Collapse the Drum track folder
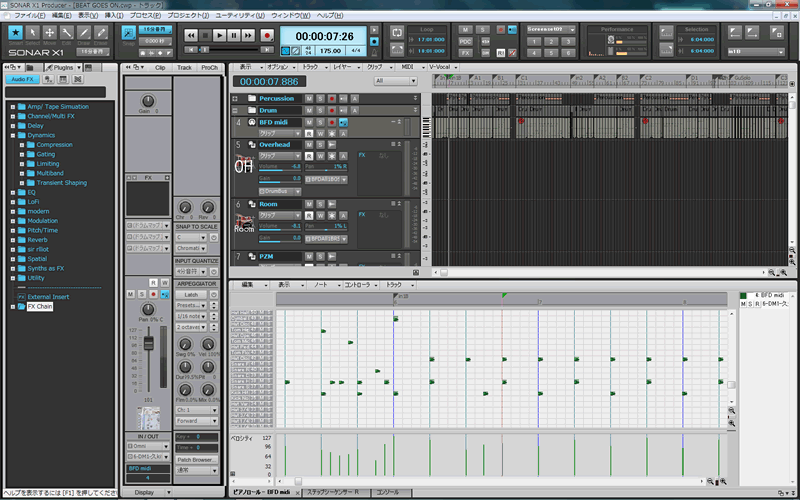Screen dimensions: 800x500 tap(235, 110)
